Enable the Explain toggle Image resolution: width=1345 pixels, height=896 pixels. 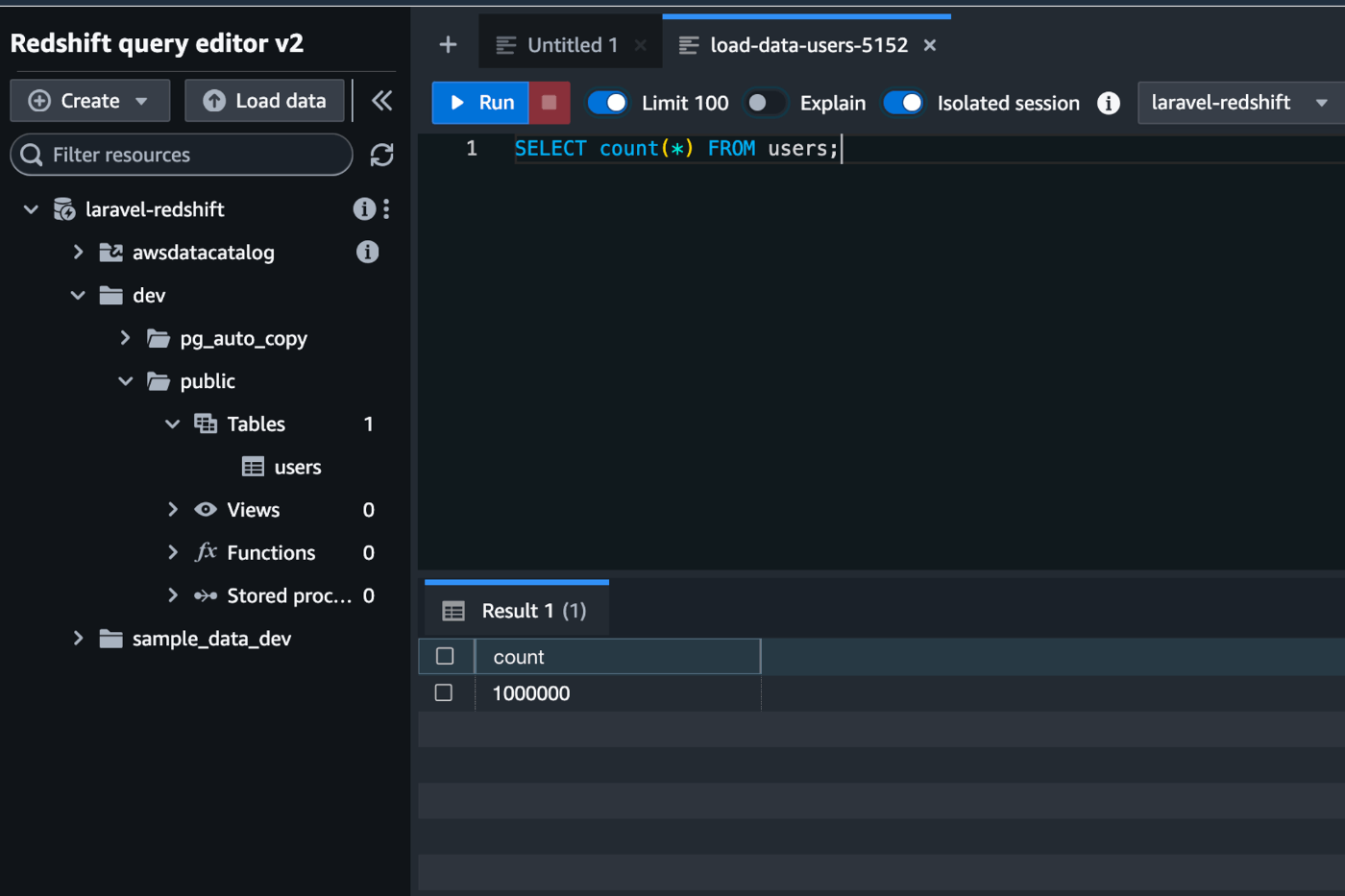click(x=766, y=103)
